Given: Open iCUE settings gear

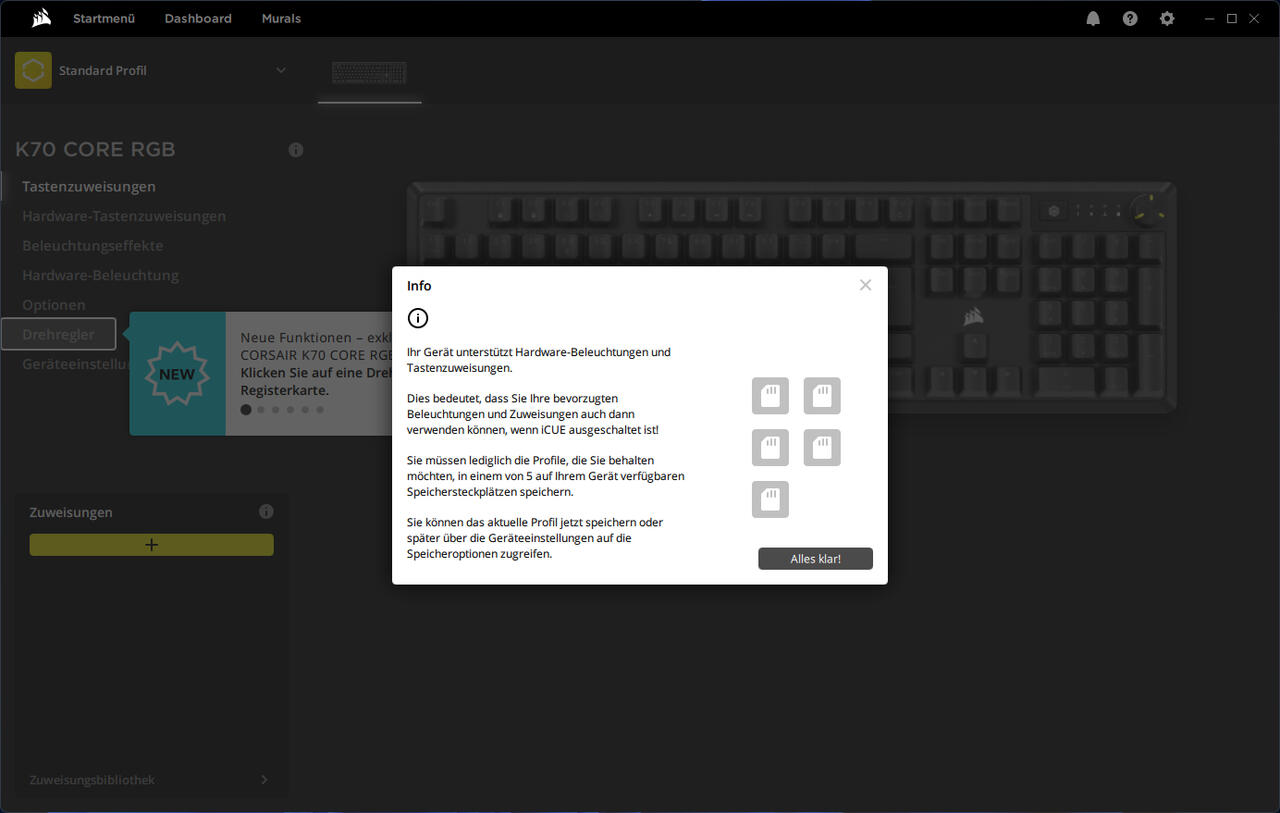Looking at the screenshot, I should (1167, 18).
